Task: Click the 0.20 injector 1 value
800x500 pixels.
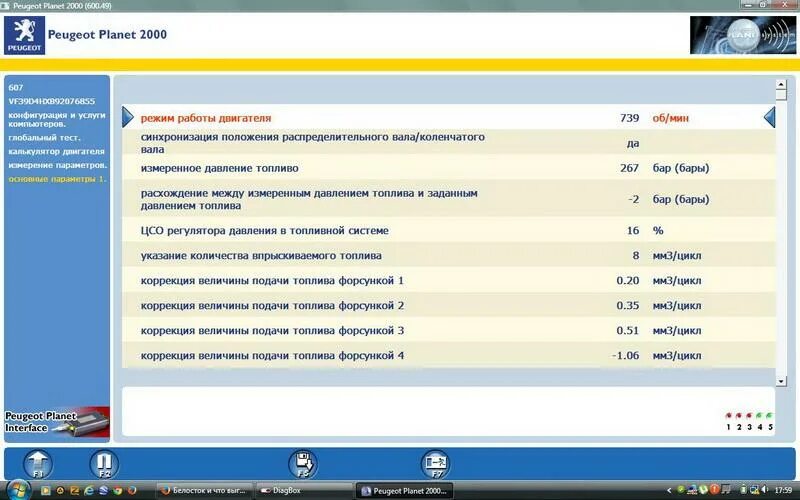Action: tap(628, 281)
